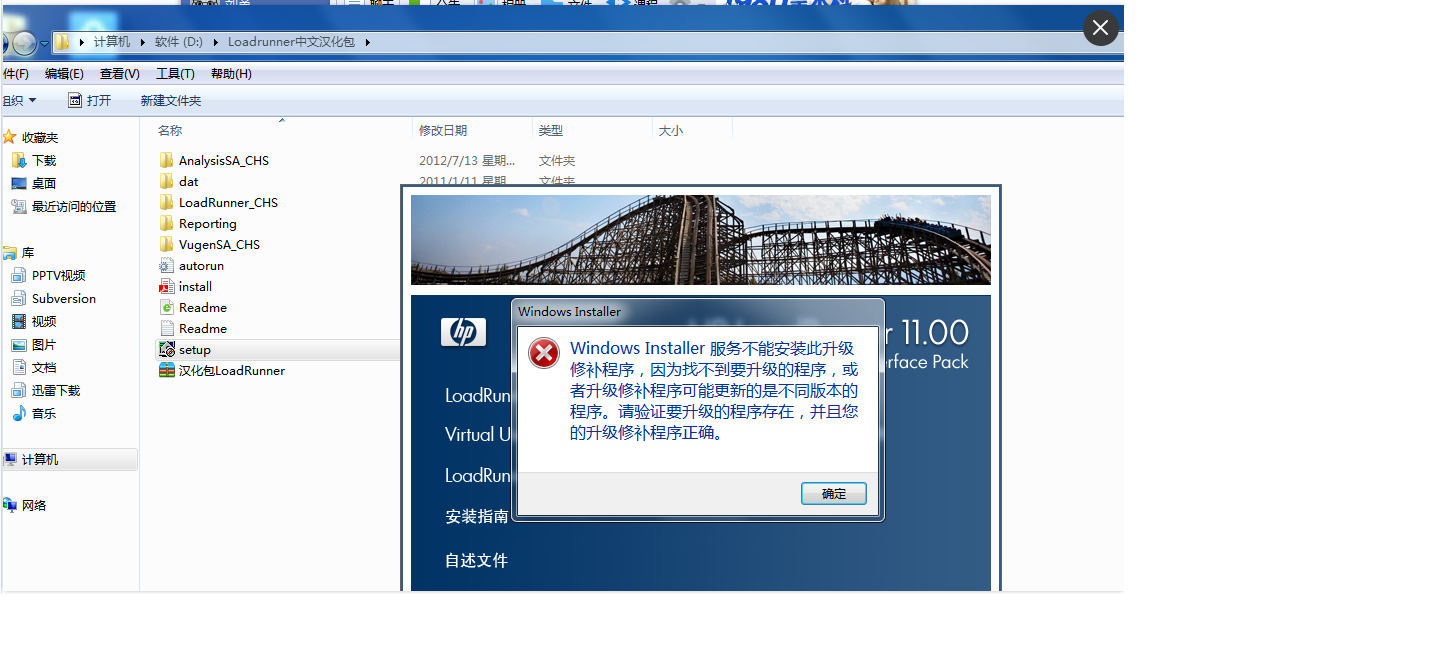The width and height of the screenshot is (1433, 671).
Task: Open the 文档 library
Action: pos(44,367)
